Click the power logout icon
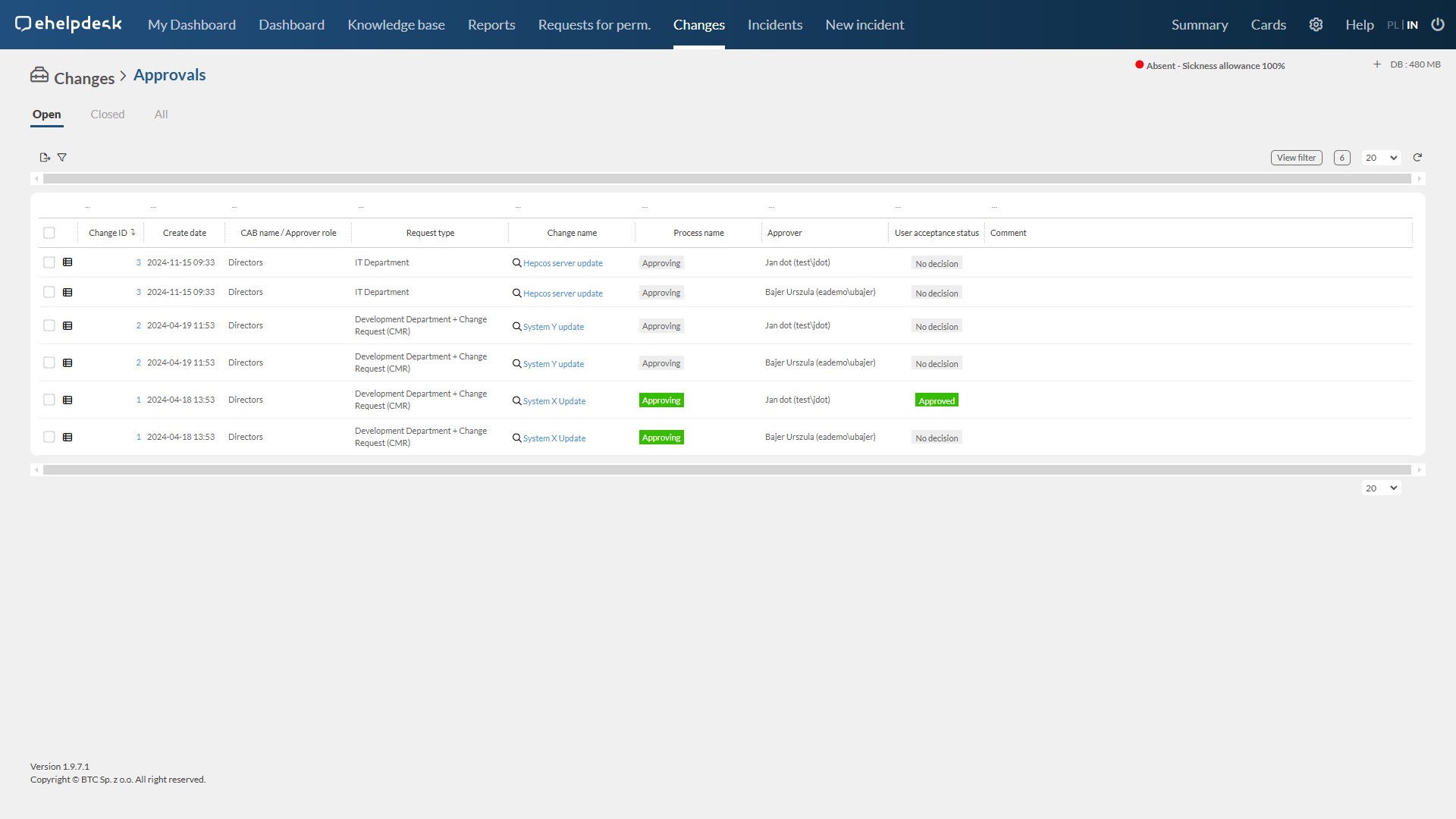 click(1438, 24)
